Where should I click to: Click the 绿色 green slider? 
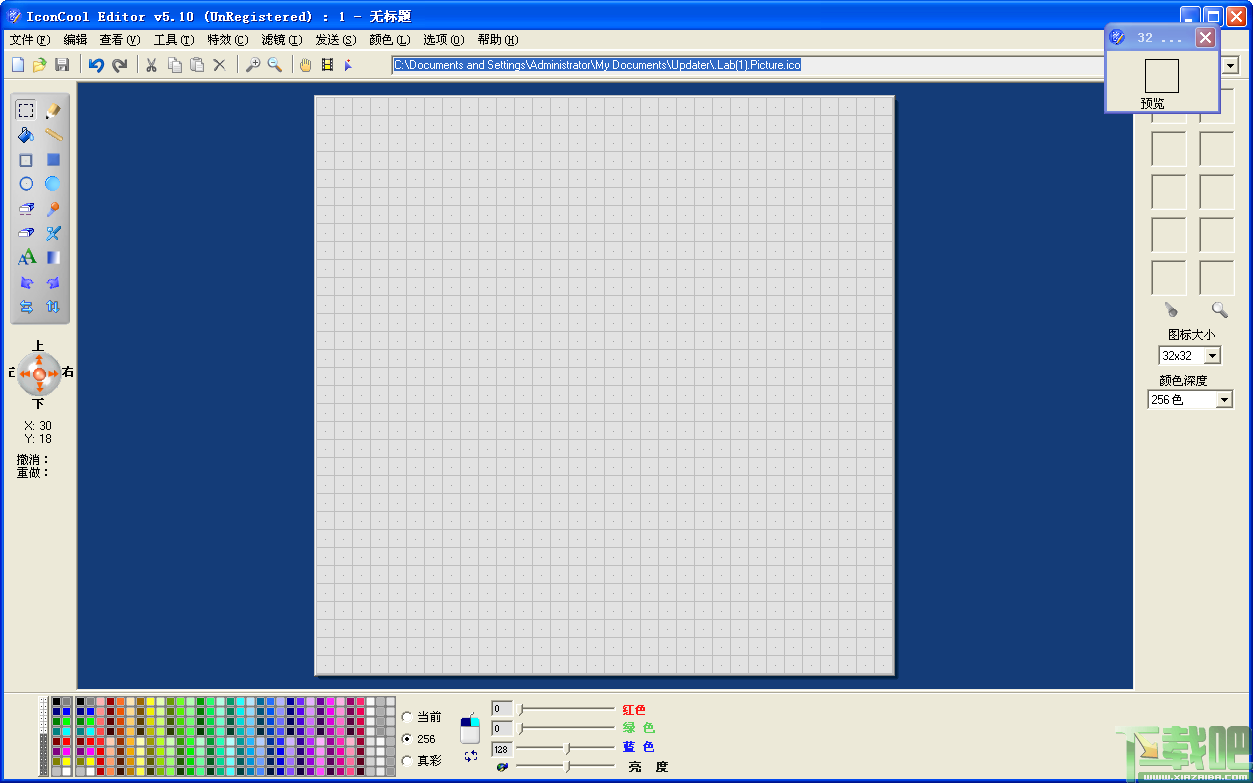click(567, 728)
